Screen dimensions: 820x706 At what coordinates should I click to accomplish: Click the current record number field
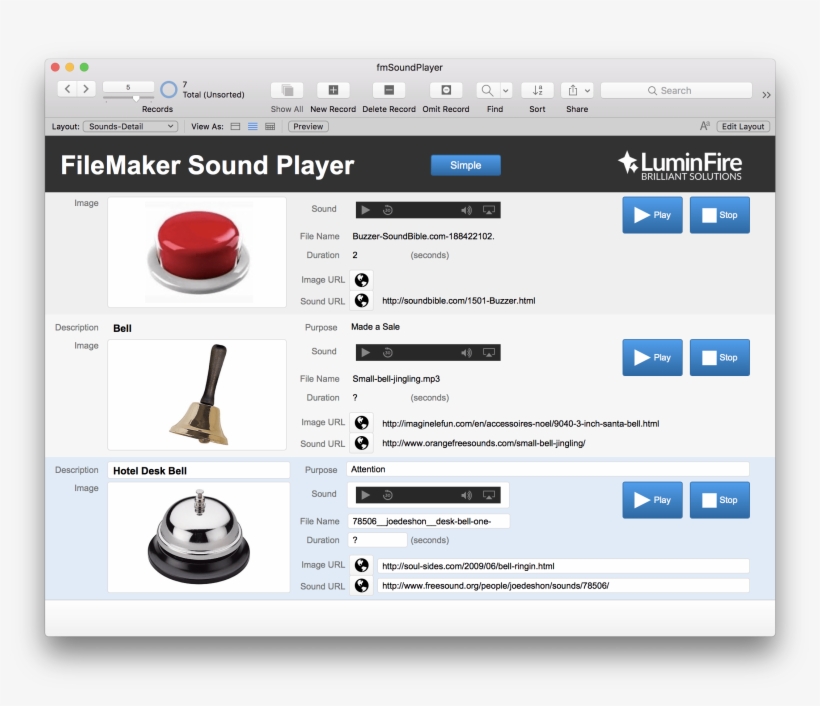click(x=128, y=87)
